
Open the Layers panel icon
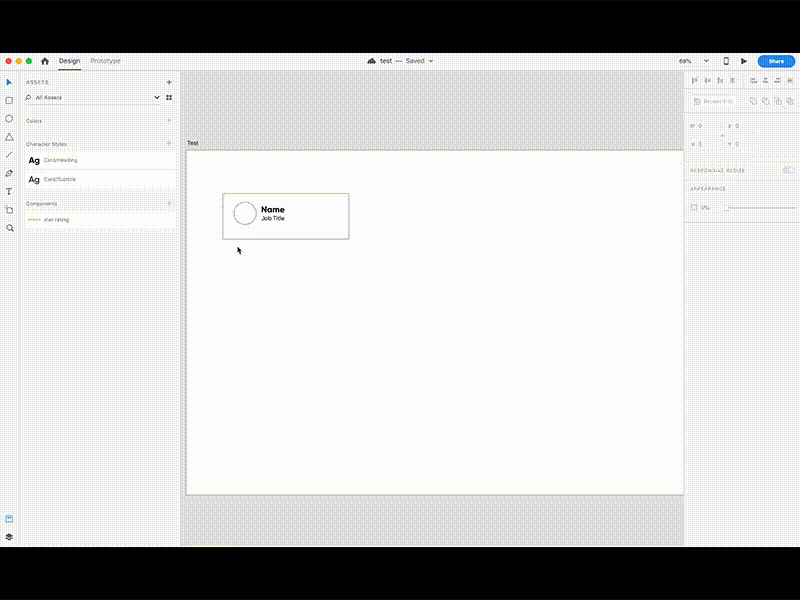click(9, 537)
